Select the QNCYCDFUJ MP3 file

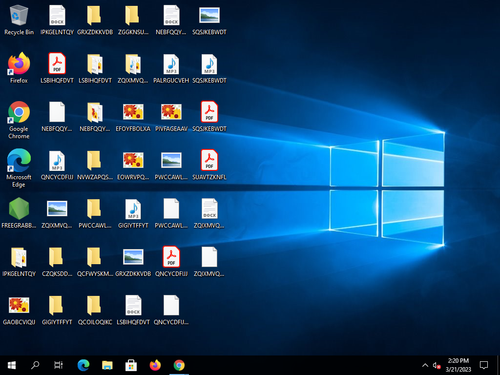[x=57, y=165]
